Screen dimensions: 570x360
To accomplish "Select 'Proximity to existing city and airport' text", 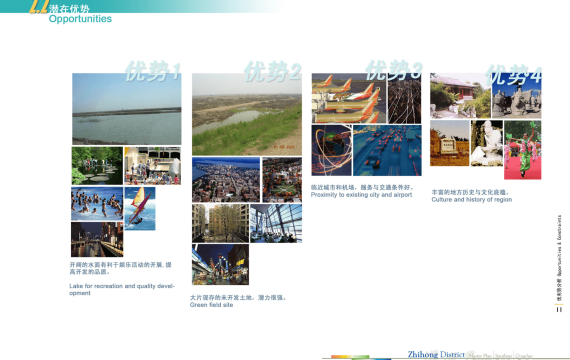I will tap(361, 195).
